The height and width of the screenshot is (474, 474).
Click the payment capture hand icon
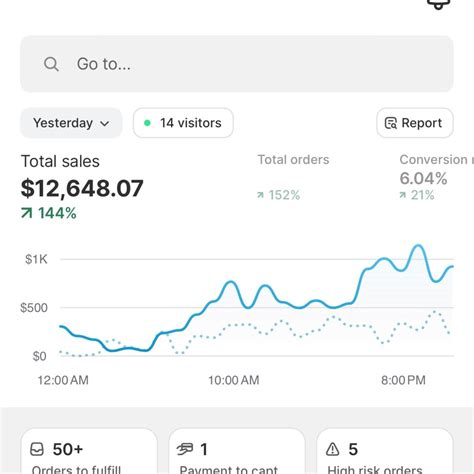tap(185, 449)
